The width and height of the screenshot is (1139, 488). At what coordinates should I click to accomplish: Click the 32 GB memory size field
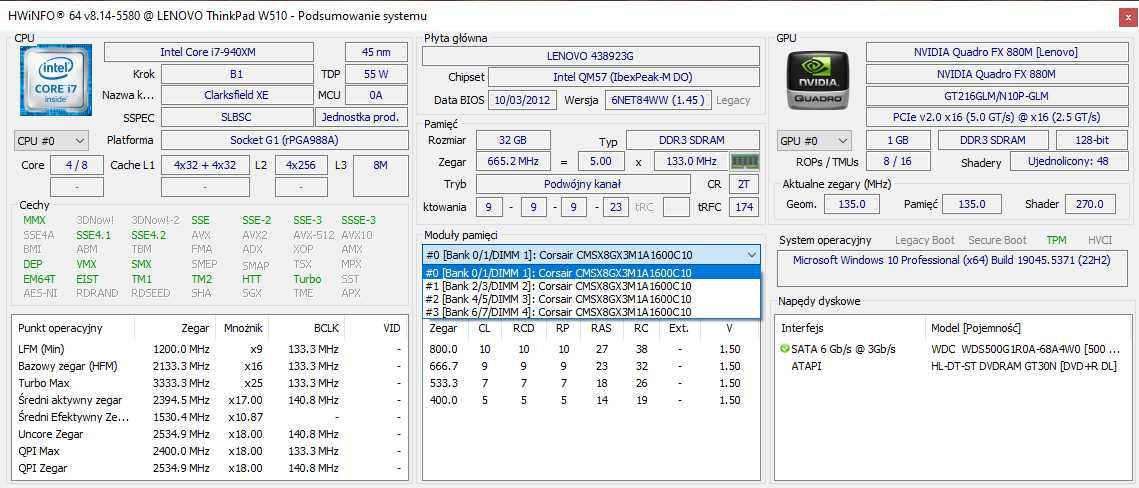[513, 140]
